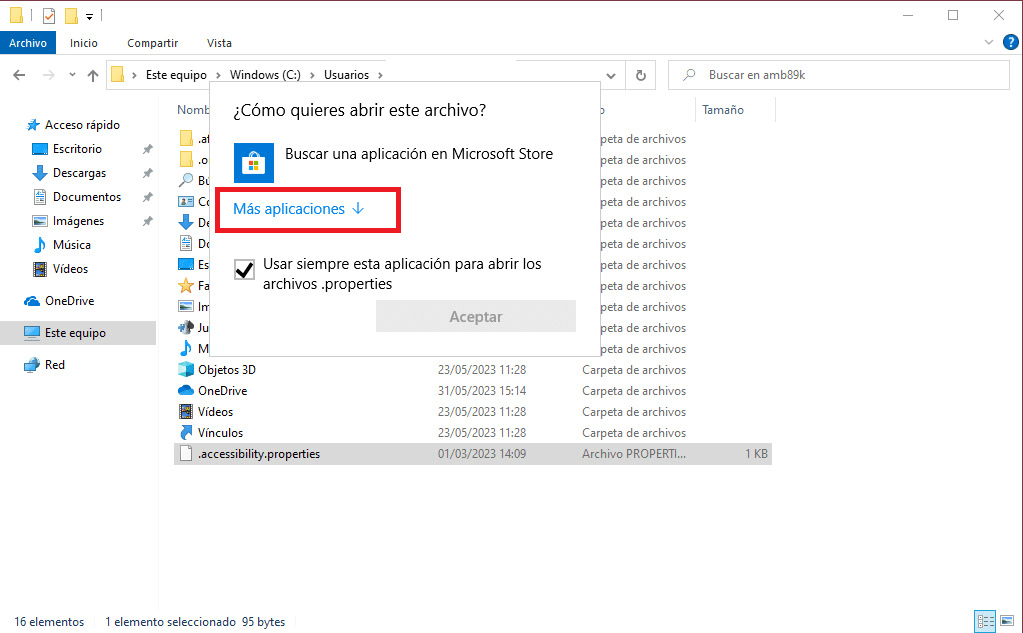Open the Archivo menu tab
The image size is (1023, 633).
click(28, 43)
